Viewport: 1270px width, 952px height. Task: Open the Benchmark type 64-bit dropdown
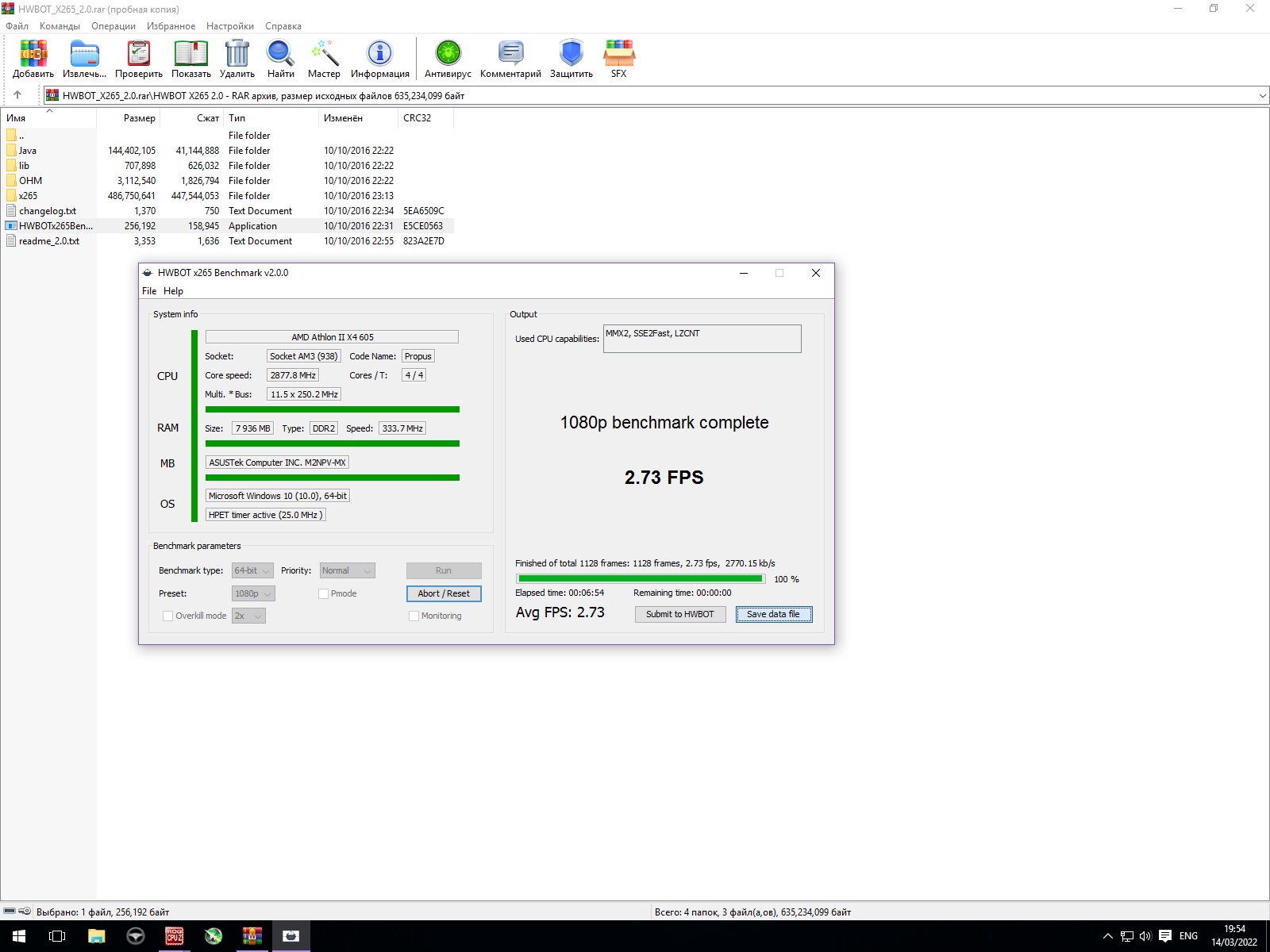[x=252, y=570]
